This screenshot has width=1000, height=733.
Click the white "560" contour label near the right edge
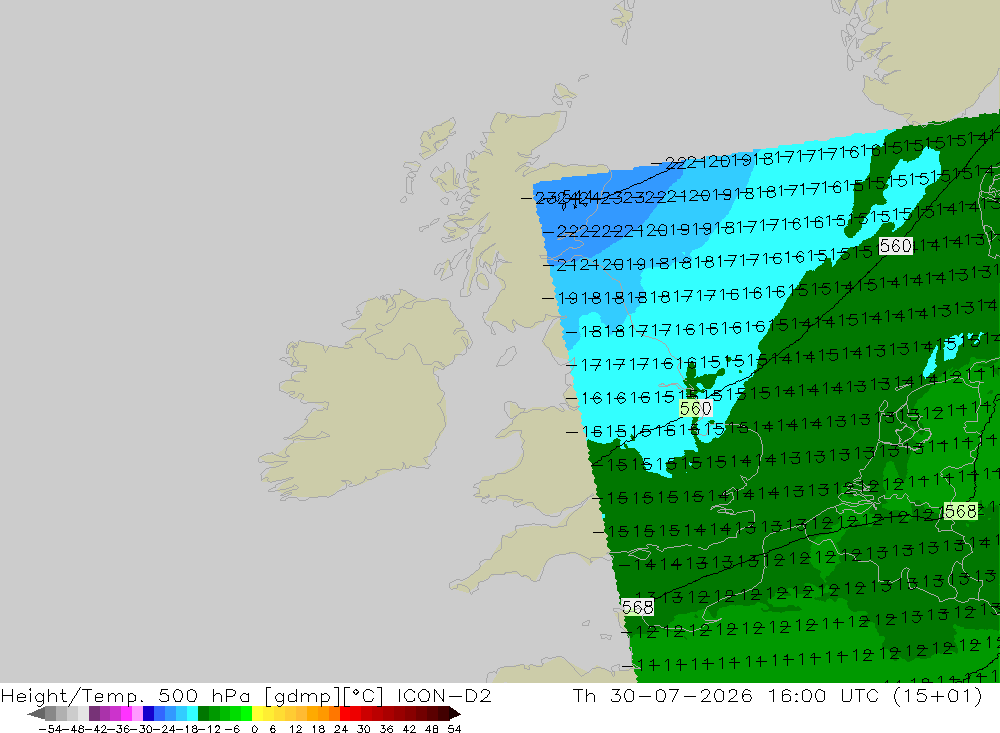tap(895, 246)
